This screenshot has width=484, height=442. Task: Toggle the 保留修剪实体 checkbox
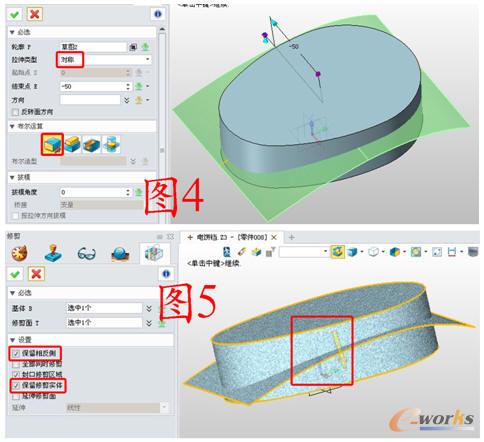(16, 386)
